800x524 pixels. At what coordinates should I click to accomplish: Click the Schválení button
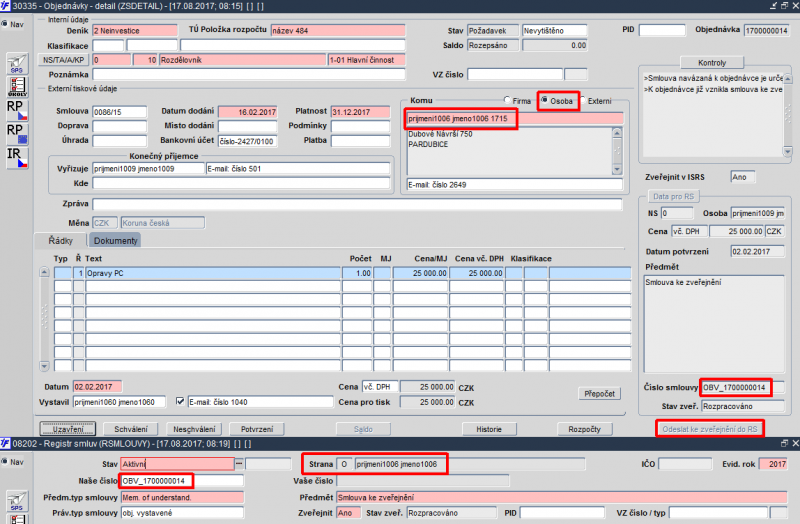pos(131,429)
